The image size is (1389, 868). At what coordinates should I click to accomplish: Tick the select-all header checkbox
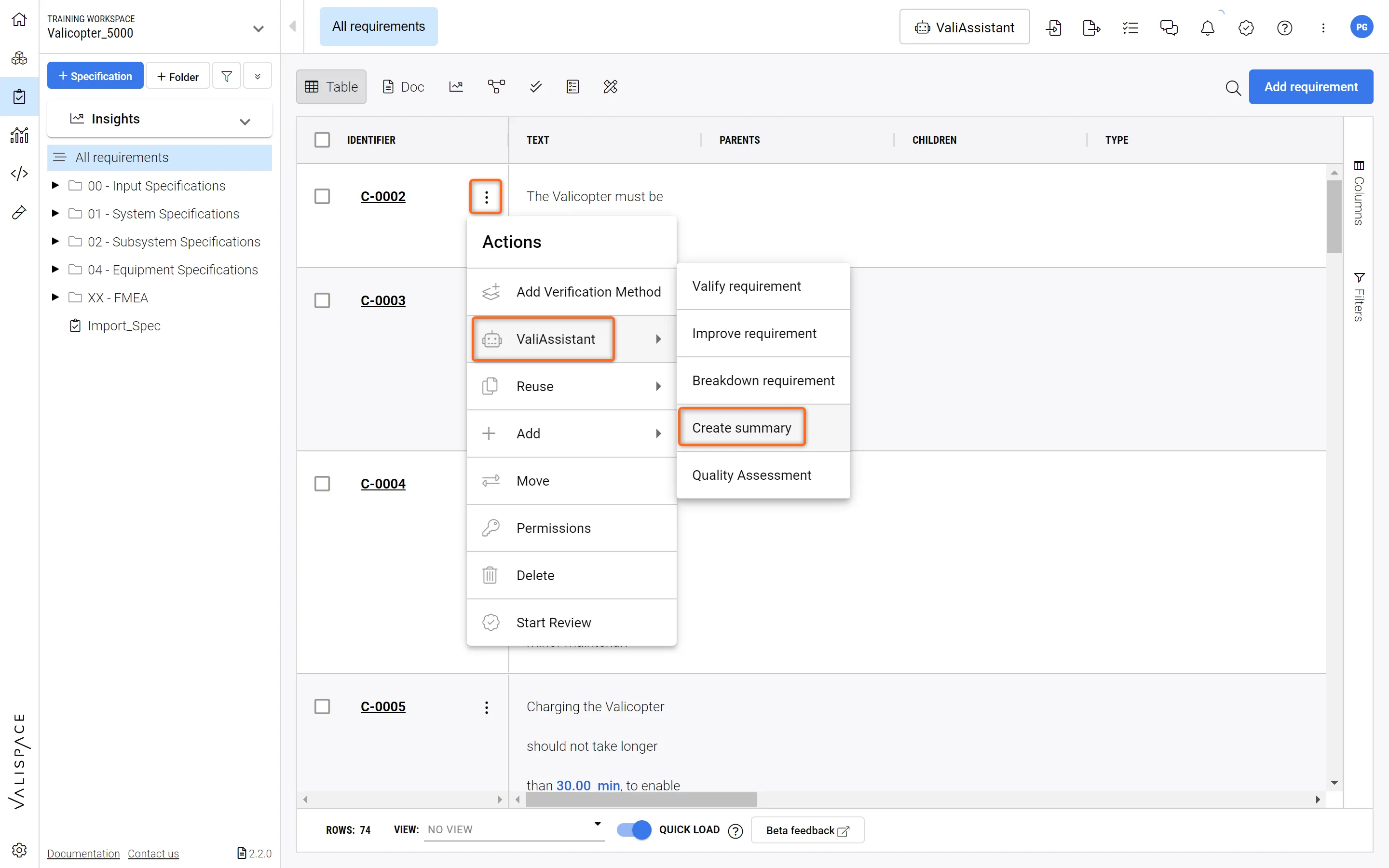tap(322, 139)
